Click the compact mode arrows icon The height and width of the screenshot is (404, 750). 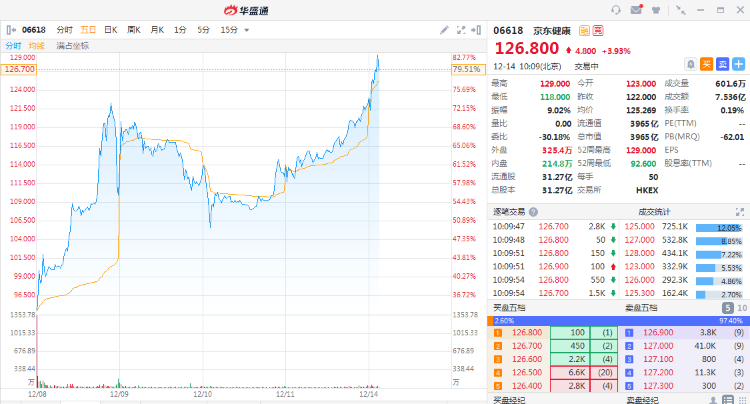pos(680,10)
